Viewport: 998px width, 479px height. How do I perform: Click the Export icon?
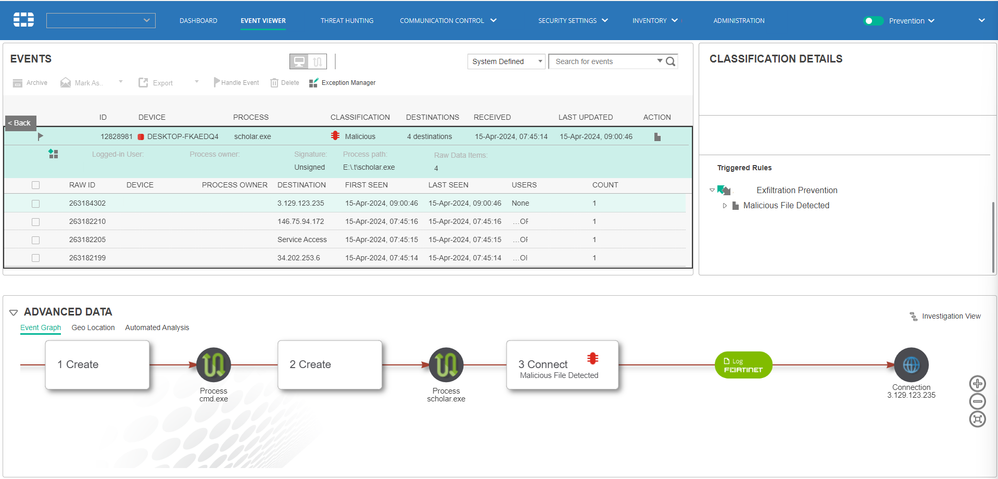point(143,83)
